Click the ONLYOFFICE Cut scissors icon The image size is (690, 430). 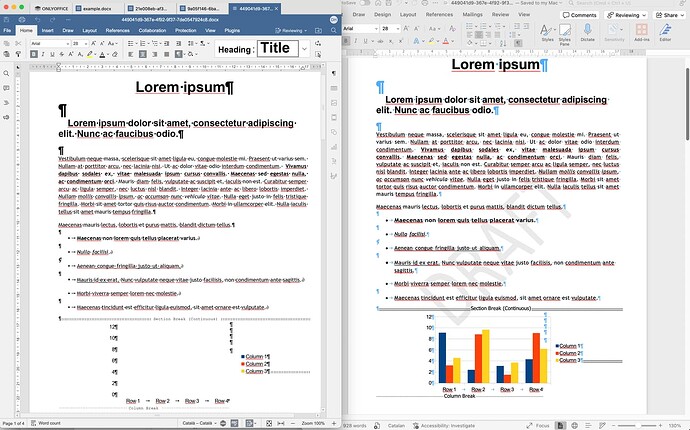click(x=18, y=44)
